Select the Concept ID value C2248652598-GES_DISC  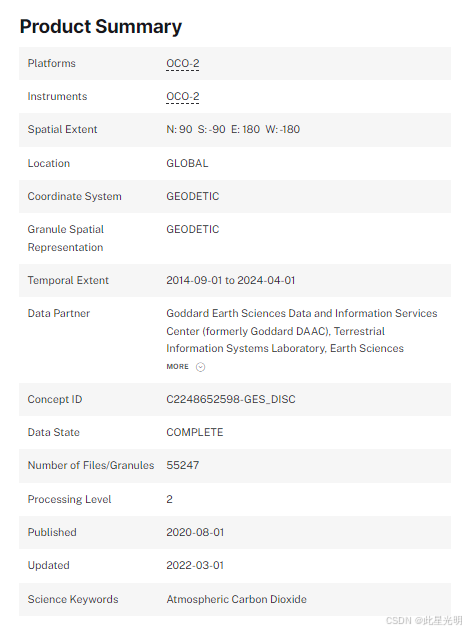231,399
